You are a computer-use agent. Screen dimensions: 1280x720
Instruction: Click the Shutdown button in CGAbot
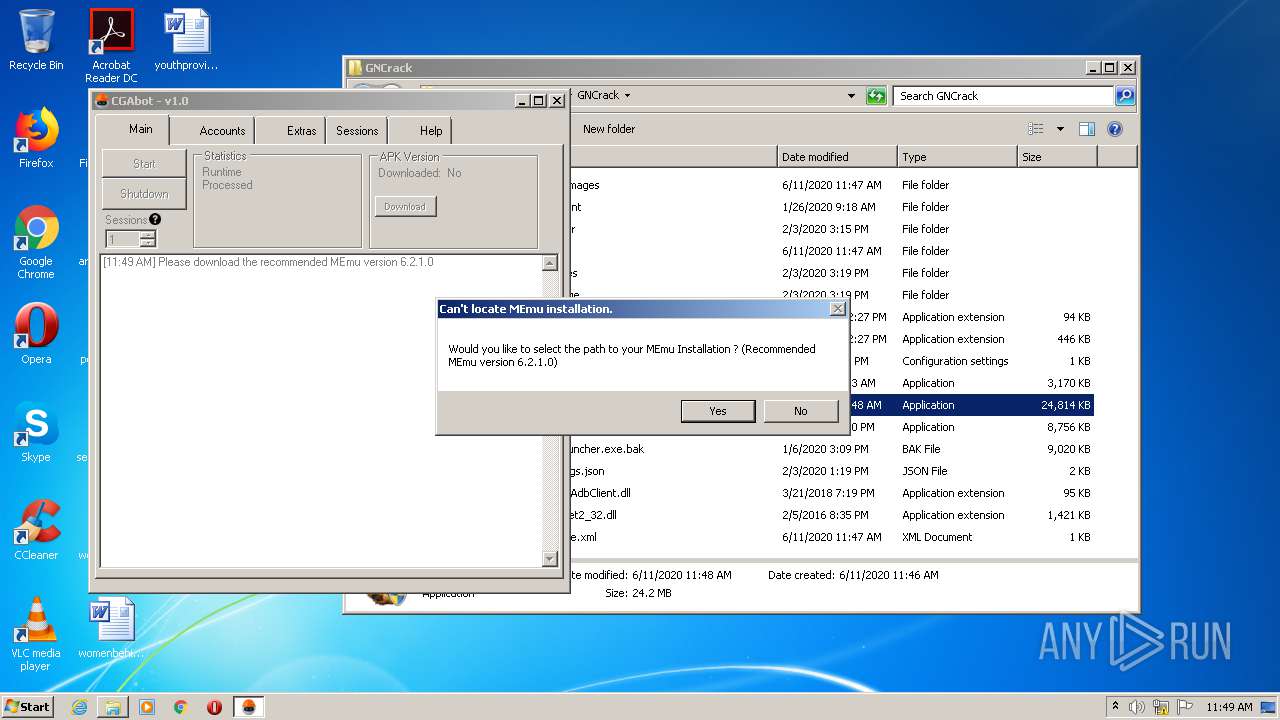(144, 194)
